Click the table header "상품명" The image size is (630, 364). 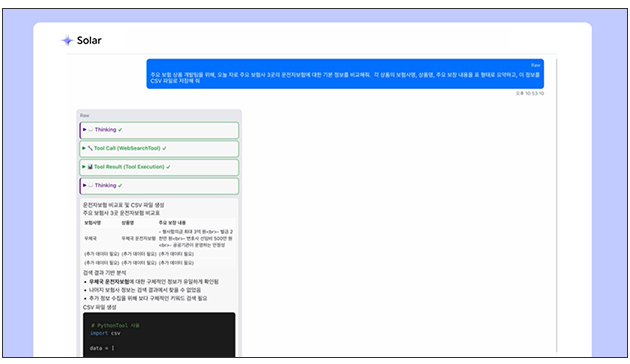(x=128, y=223)
